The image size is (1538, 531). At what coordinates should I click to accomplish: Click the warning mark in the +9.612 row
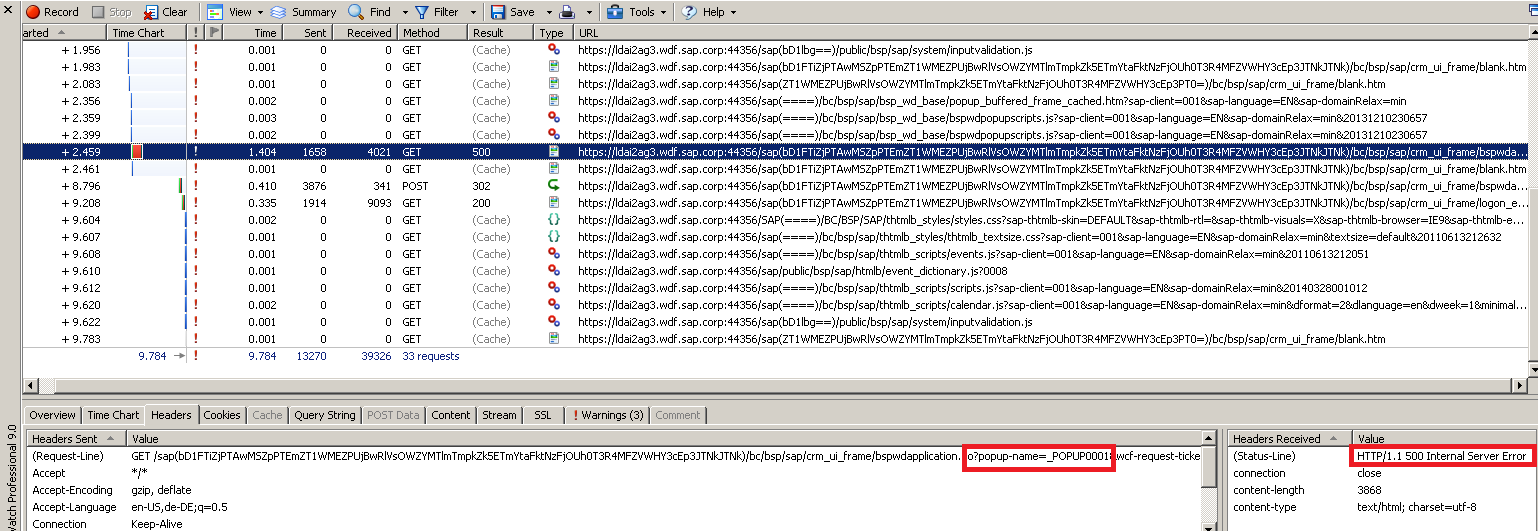pyautogui.click(x=196, y=288)
